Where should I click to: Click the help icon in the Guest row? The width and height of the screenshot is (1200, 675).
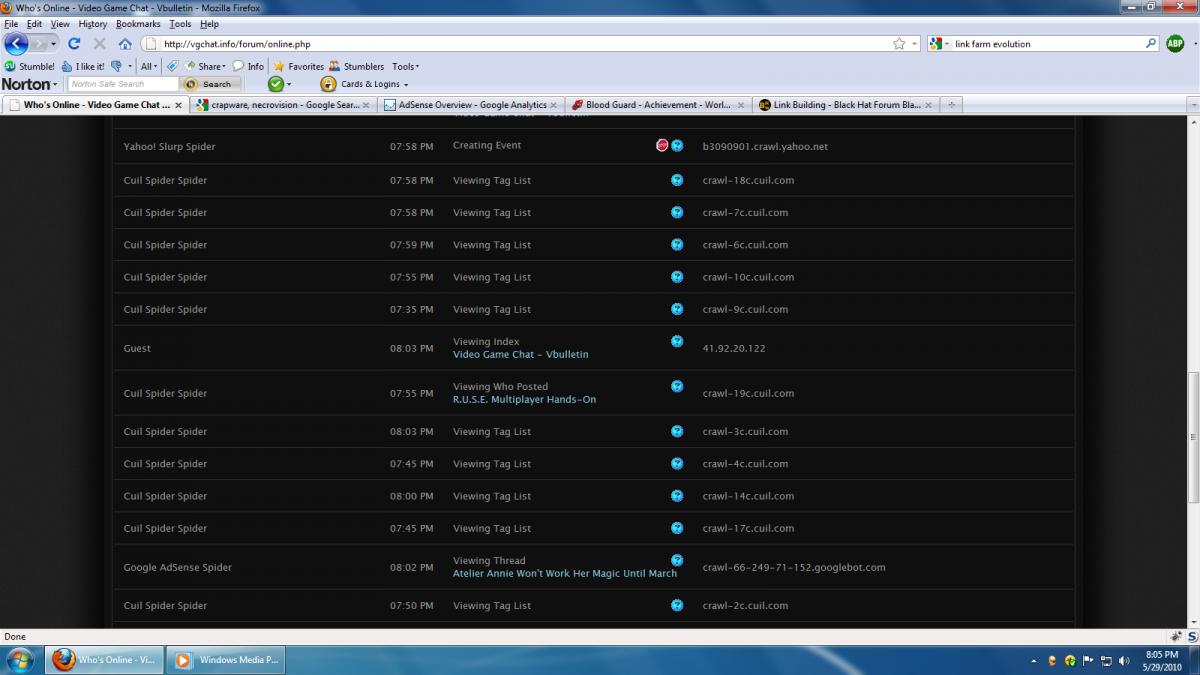pyautogui.click(x=677, y=341)
